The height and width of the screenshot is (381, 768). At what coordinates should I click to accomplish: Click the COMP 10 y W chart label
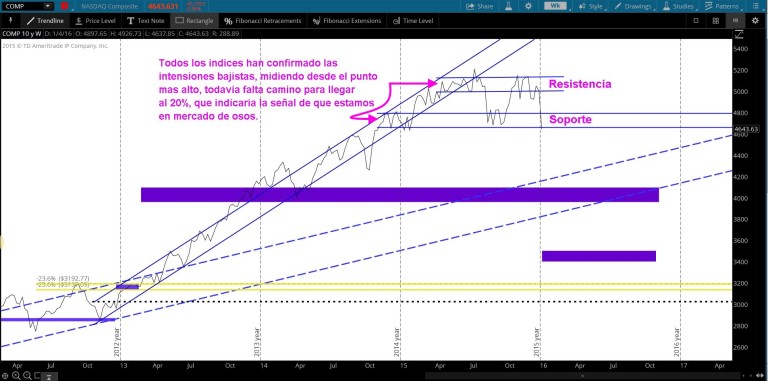pyautogui.click(x=22, y=34)
